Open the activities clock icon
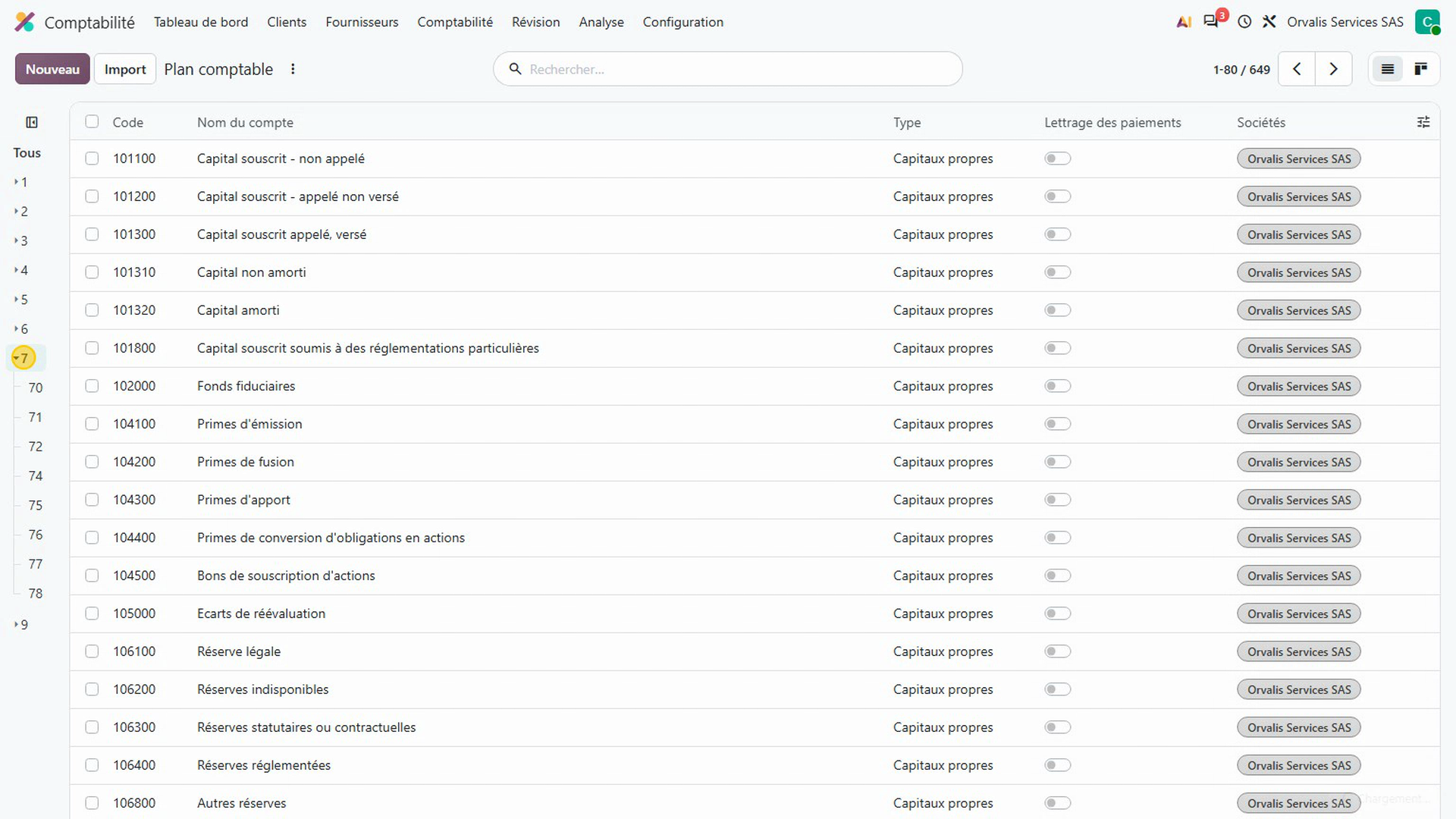 (x=1244, y=22)
